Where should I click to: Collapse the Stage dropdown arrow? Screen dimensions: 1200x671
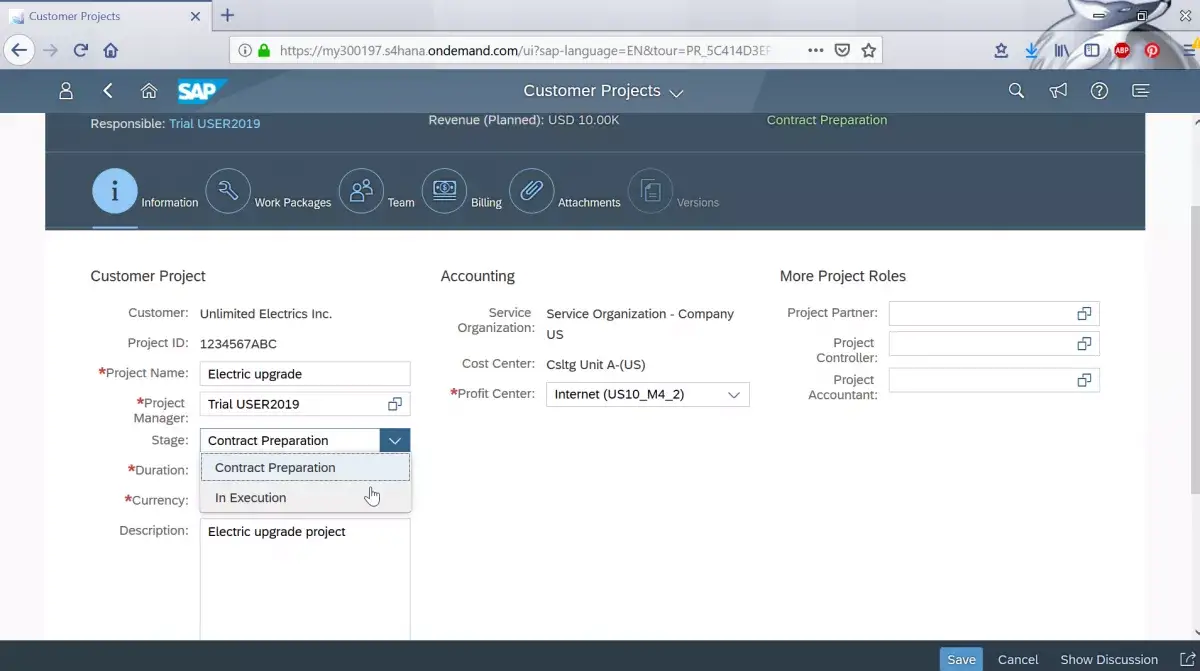pyautogui.click(x=395, y=440)
